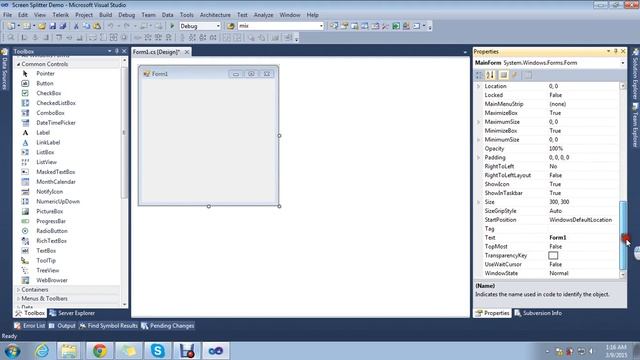Choose the Pointer tool in Toolbox
Viewport: 640px width, 360px height.
click(x=45, y=73)
